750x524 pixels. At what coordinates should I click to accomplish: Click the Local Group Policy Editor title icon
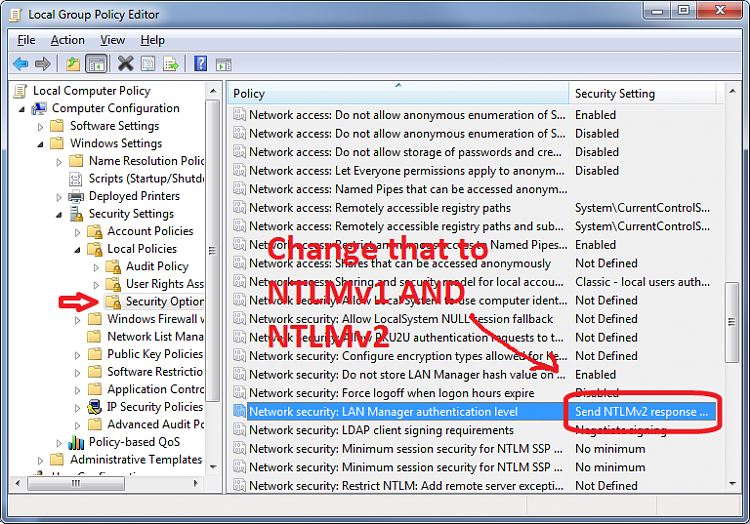tap(16, 14)
